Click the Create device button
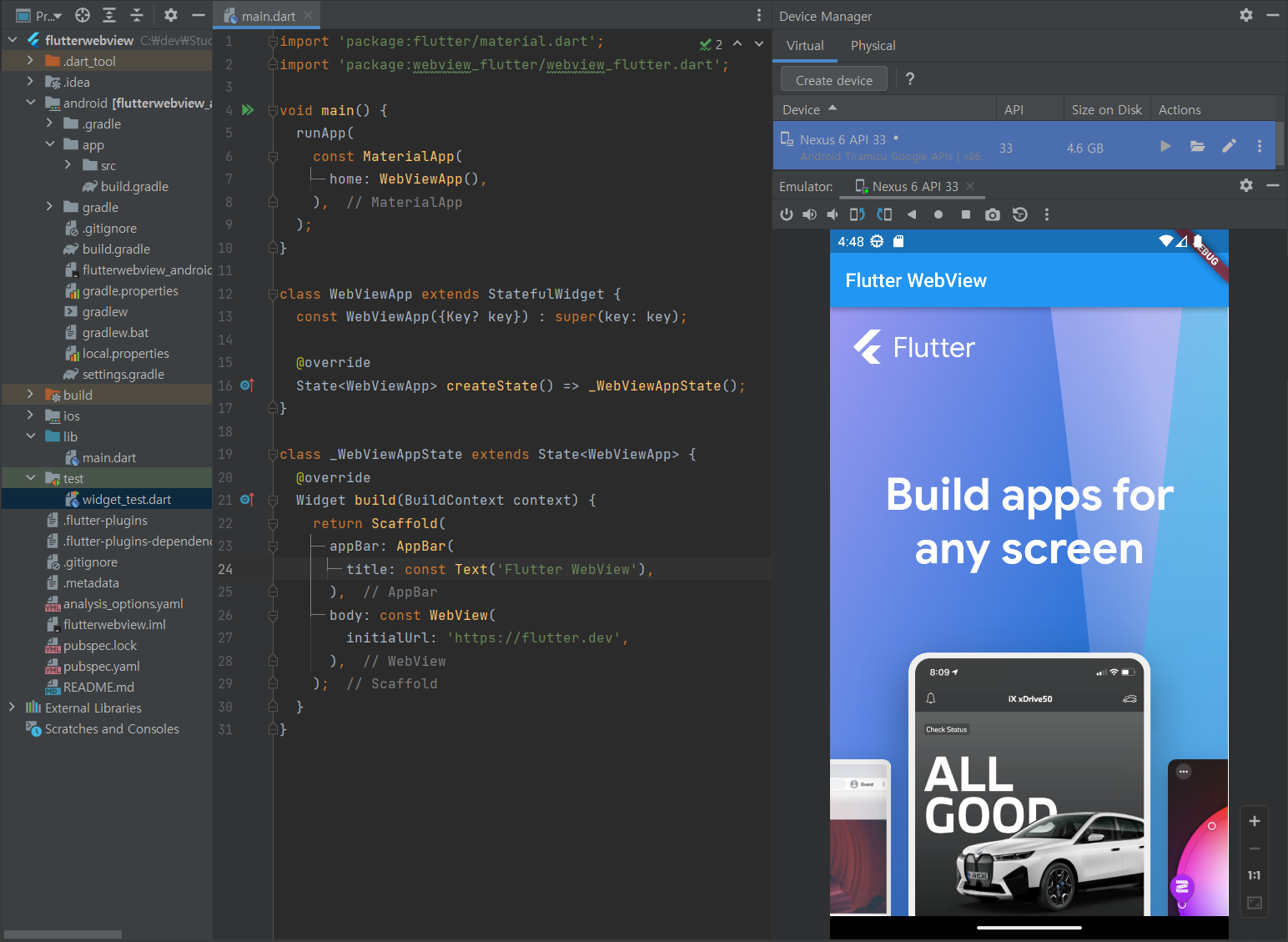 point(834,80)
